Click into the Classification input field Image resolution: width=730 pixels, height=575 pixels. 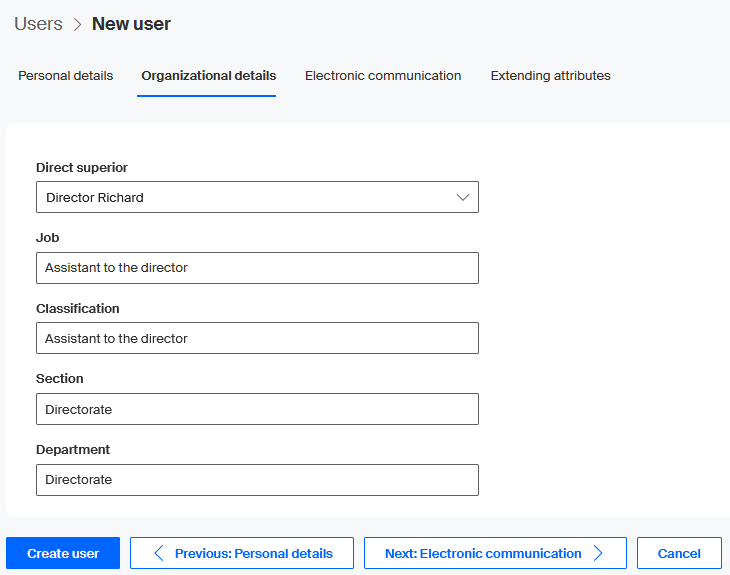coord(256,338)
